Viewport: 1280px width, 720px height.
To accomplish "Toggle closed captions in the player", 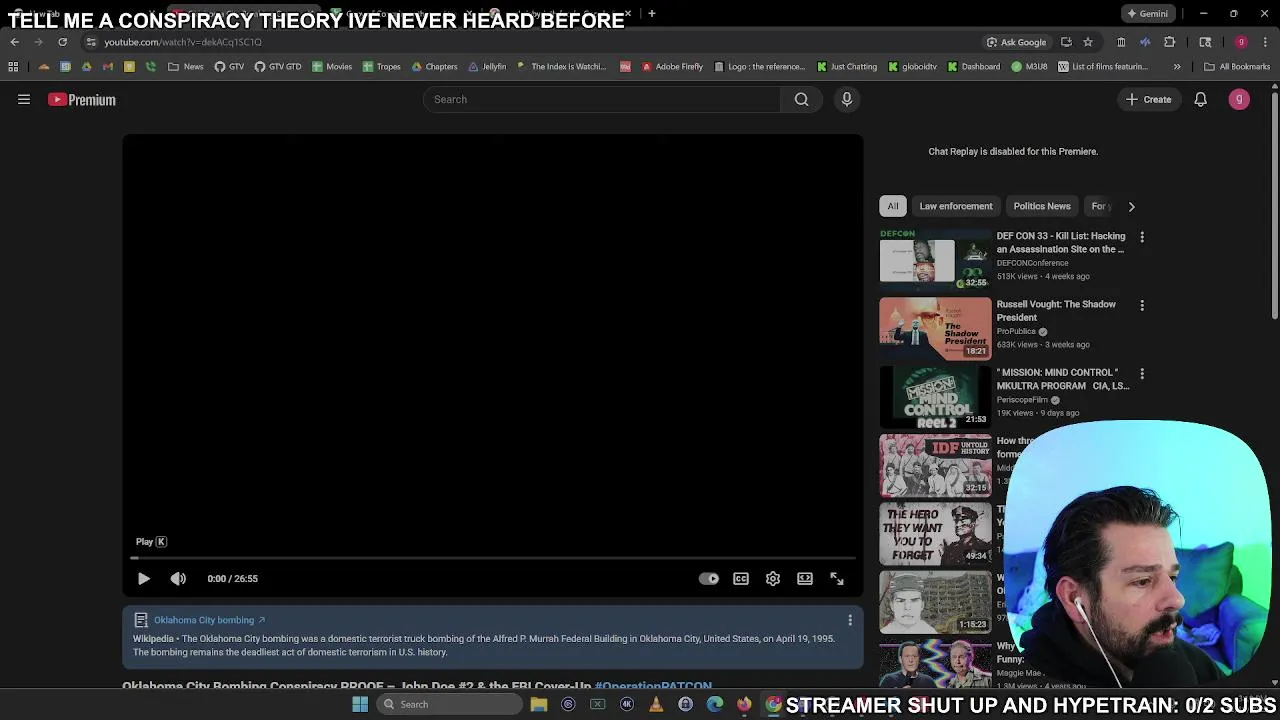I will (741, 578).
